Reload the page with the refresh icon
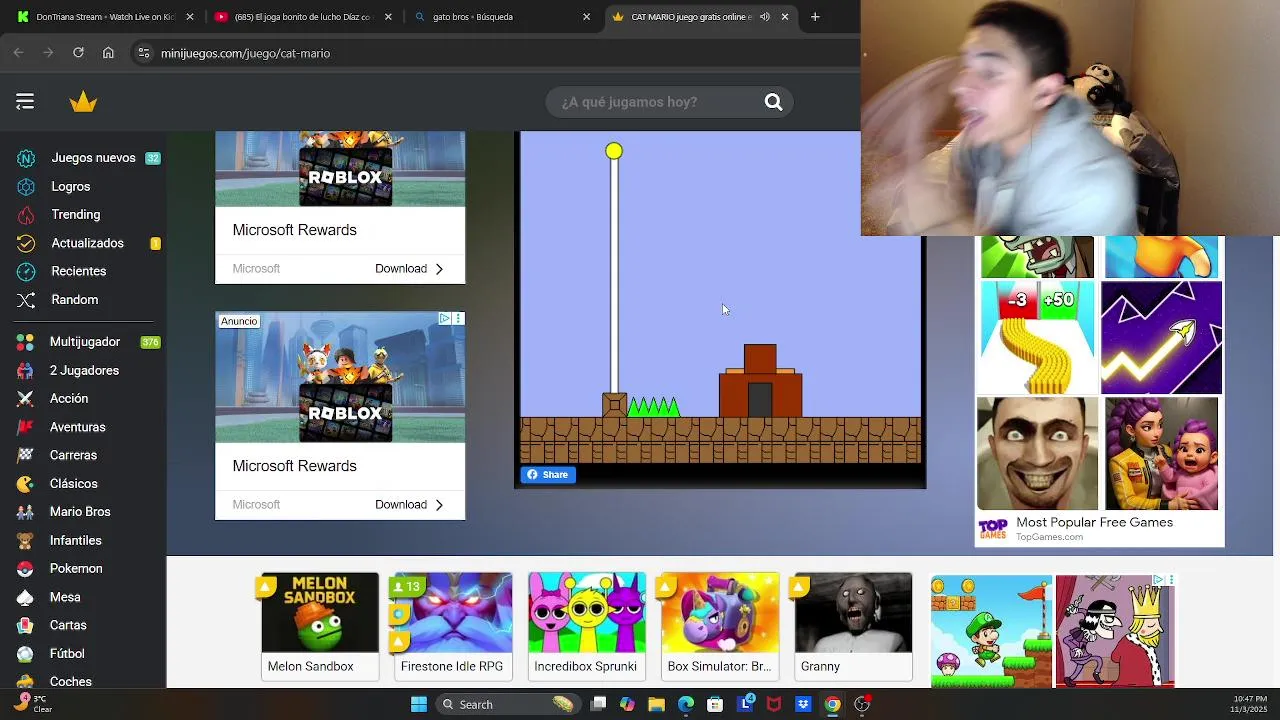The height and width of the screenshot is (720, 1280). point(78,53)
